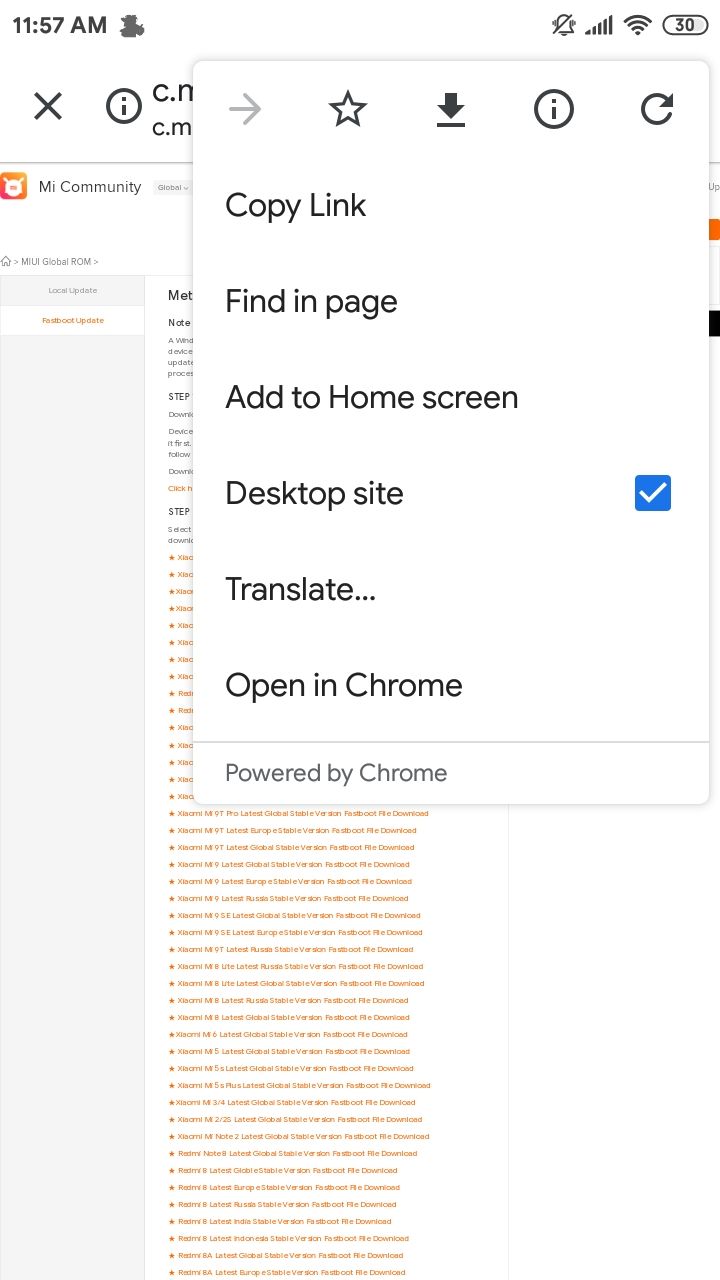
Task: Bookmark page with star icon
Action: tap(348, 109)
